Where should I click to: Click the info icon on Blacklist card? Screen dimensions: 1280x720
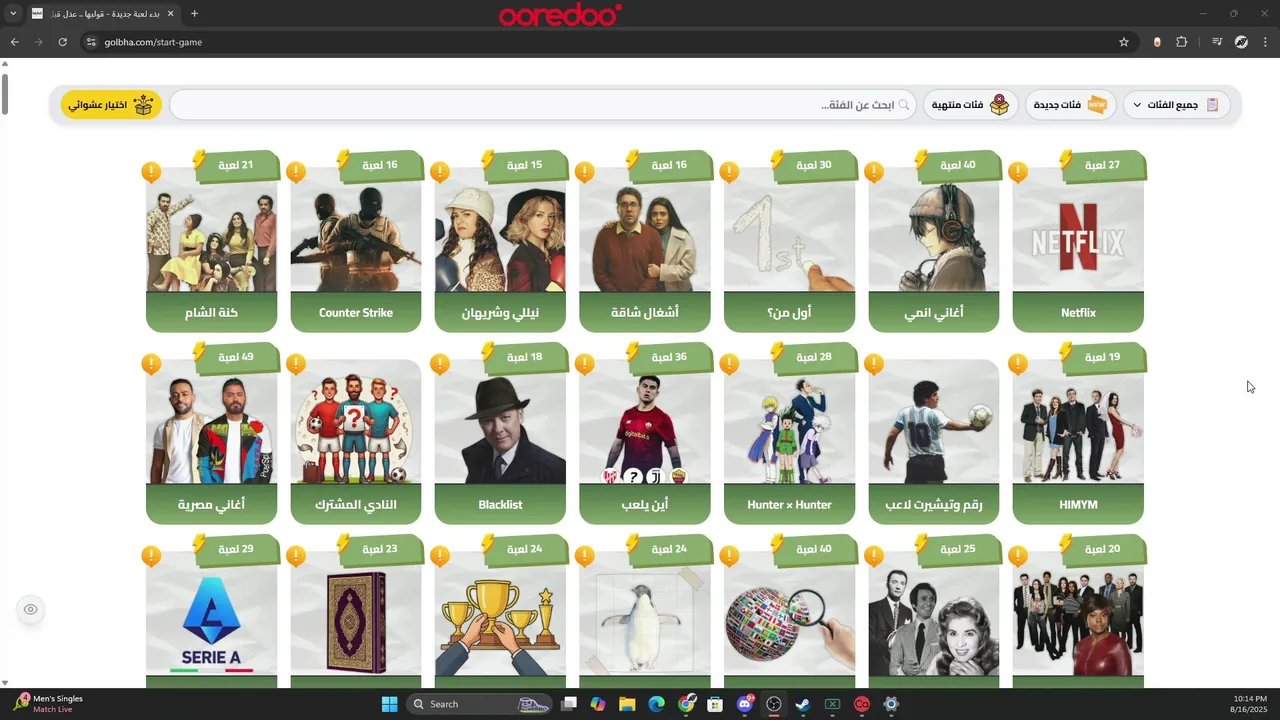click(440, 364)
